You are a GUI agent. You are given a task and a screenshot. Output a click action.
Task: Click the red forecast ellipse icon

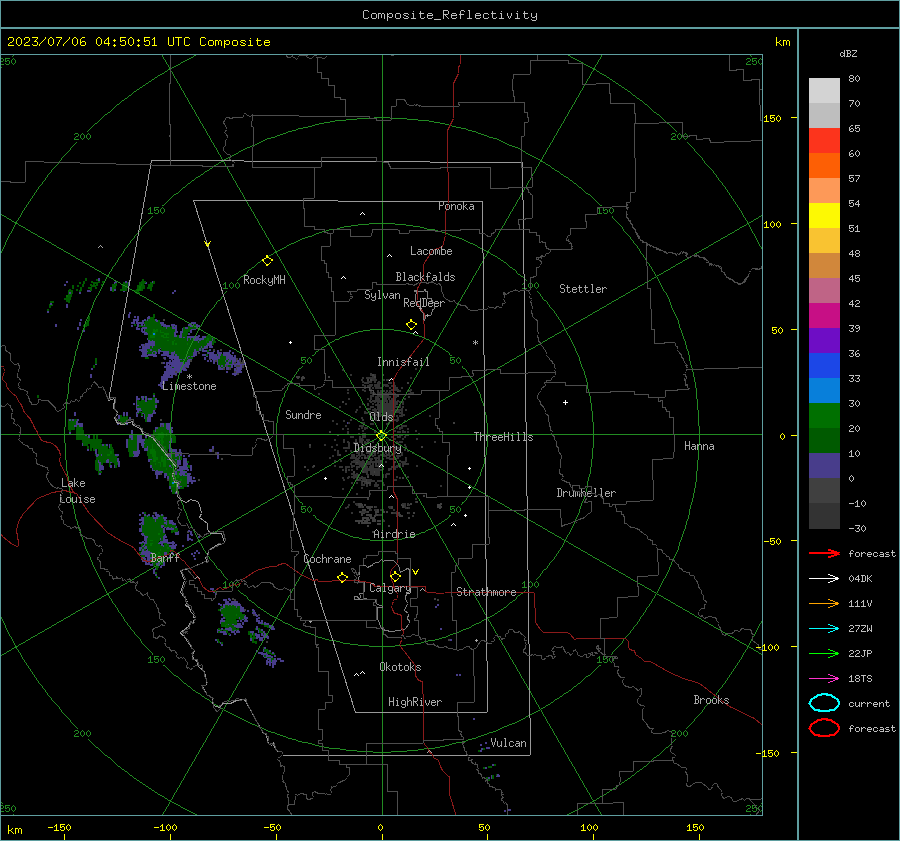(824, 728)
